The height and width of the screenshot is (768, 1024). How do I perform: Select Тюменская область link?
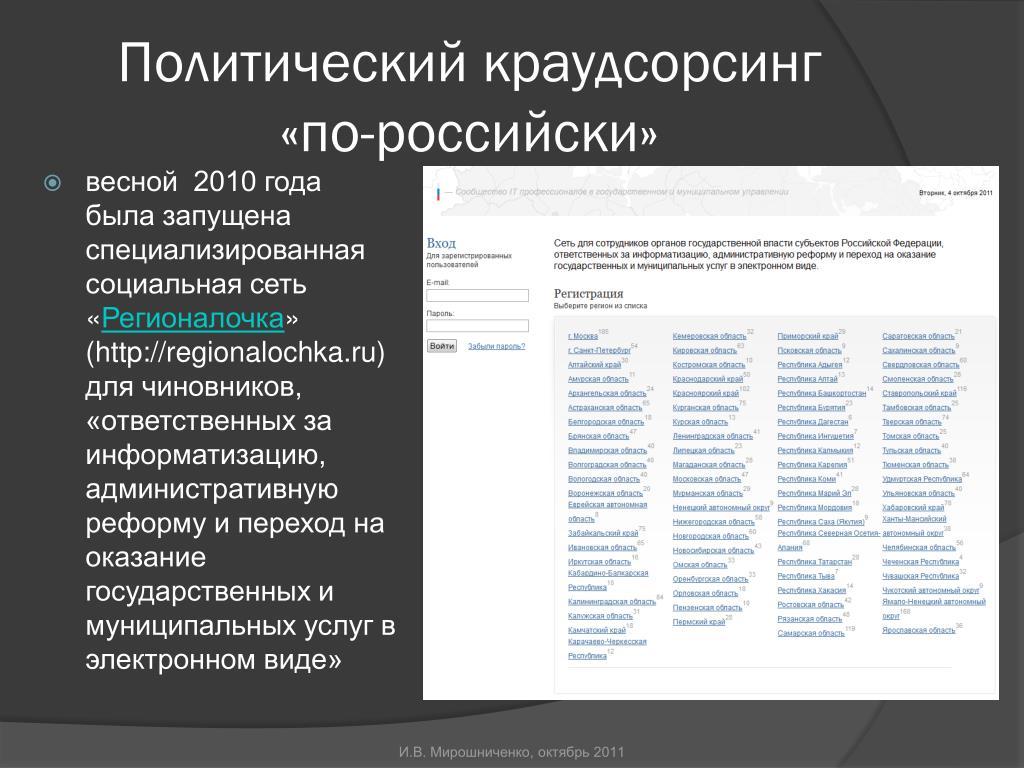[x=915, y=465]
